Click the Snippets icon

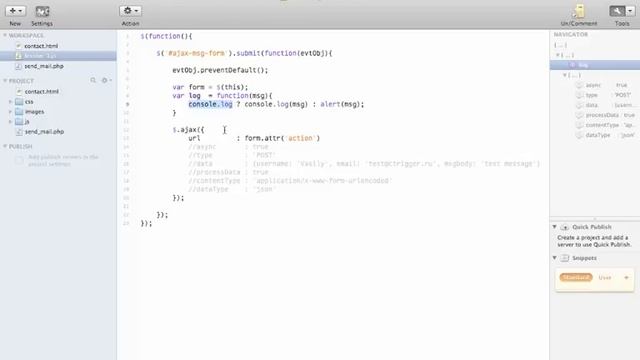(565, 258)
